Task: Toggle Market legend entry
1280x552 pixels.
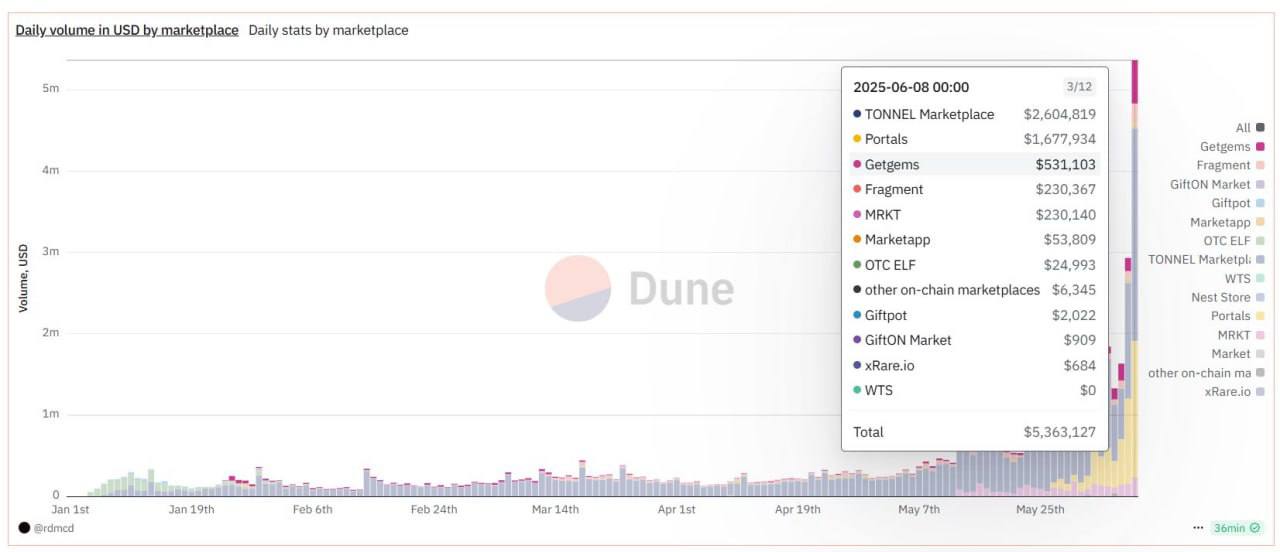Action: pos(1238,354)
